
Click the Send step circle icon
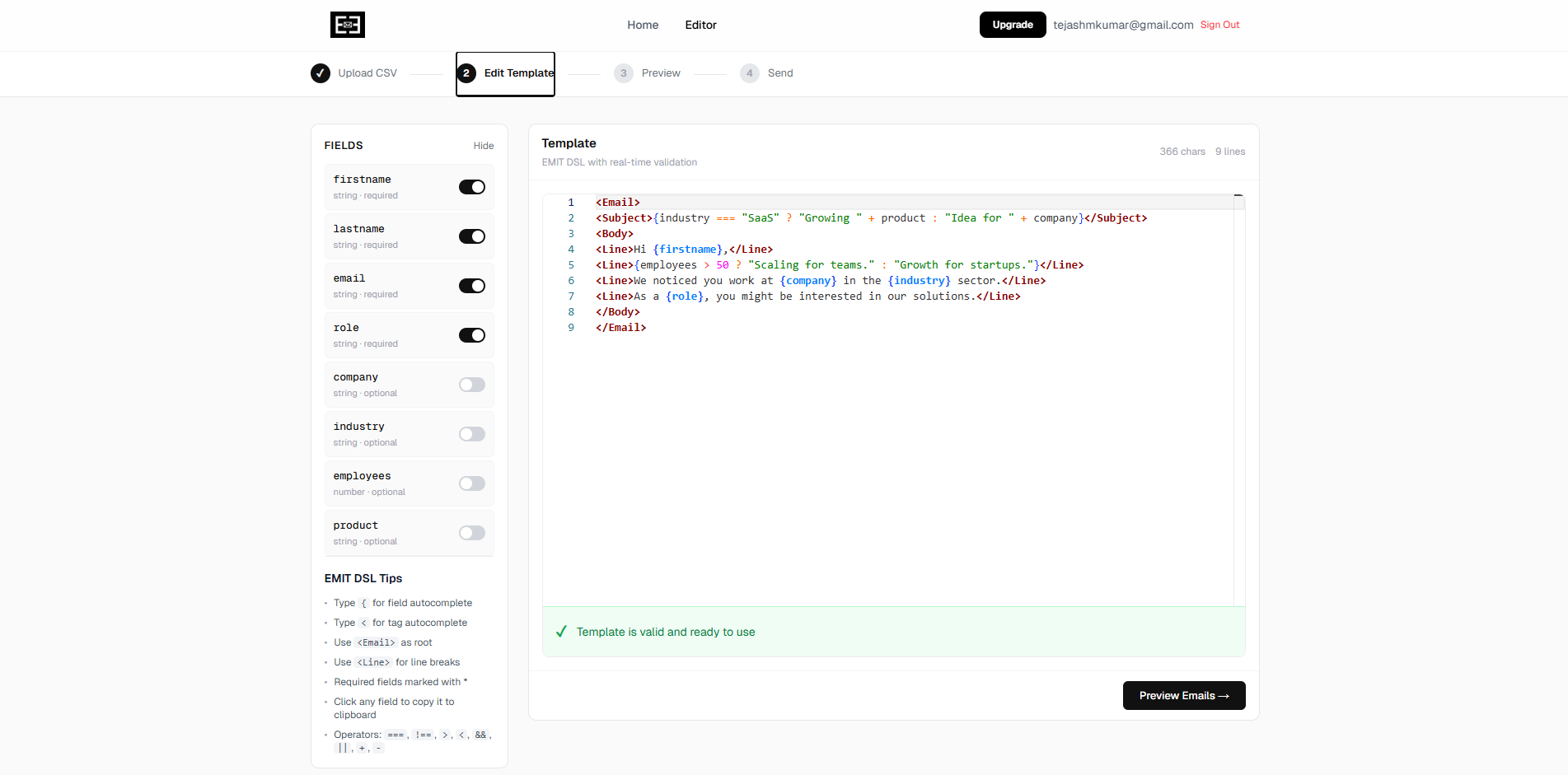(x=750, y=73)
